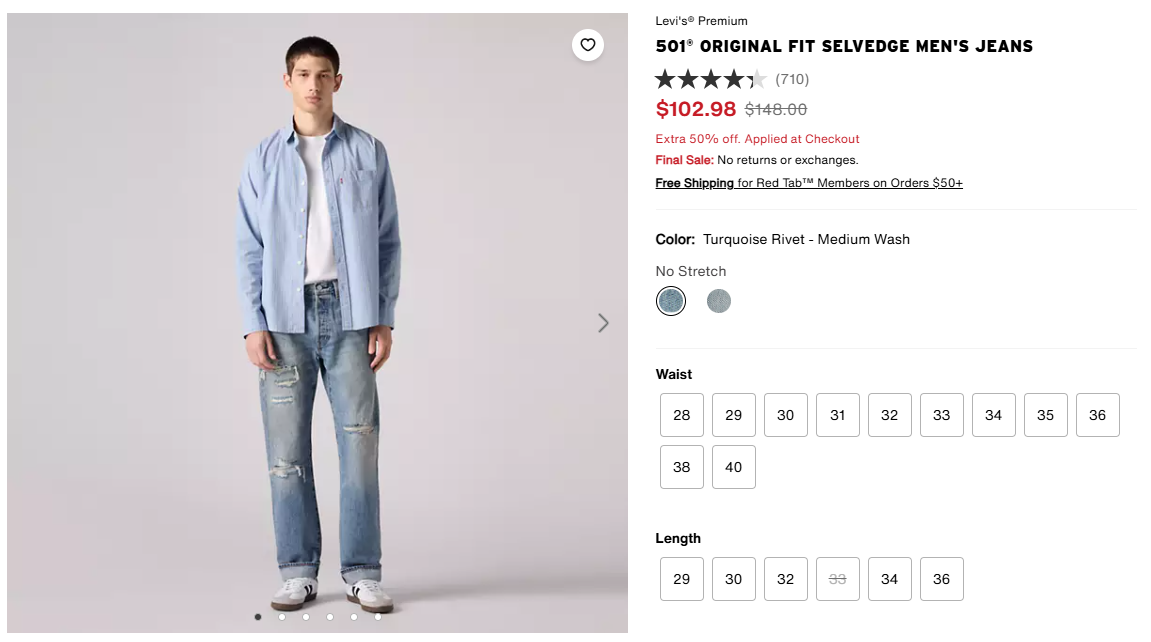Pick waist size 40

tap(734, 467)
